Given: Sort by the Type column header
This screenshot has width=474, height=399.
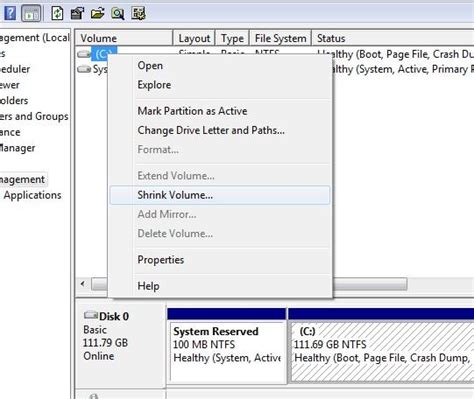Looking at the screenshot, I should pos(232,38).
